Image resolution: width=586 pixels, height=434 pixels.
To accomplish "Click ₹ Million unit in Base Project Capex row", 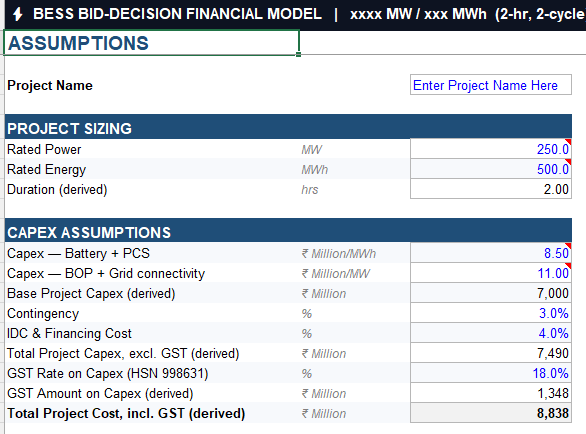I will coord(324,294).
